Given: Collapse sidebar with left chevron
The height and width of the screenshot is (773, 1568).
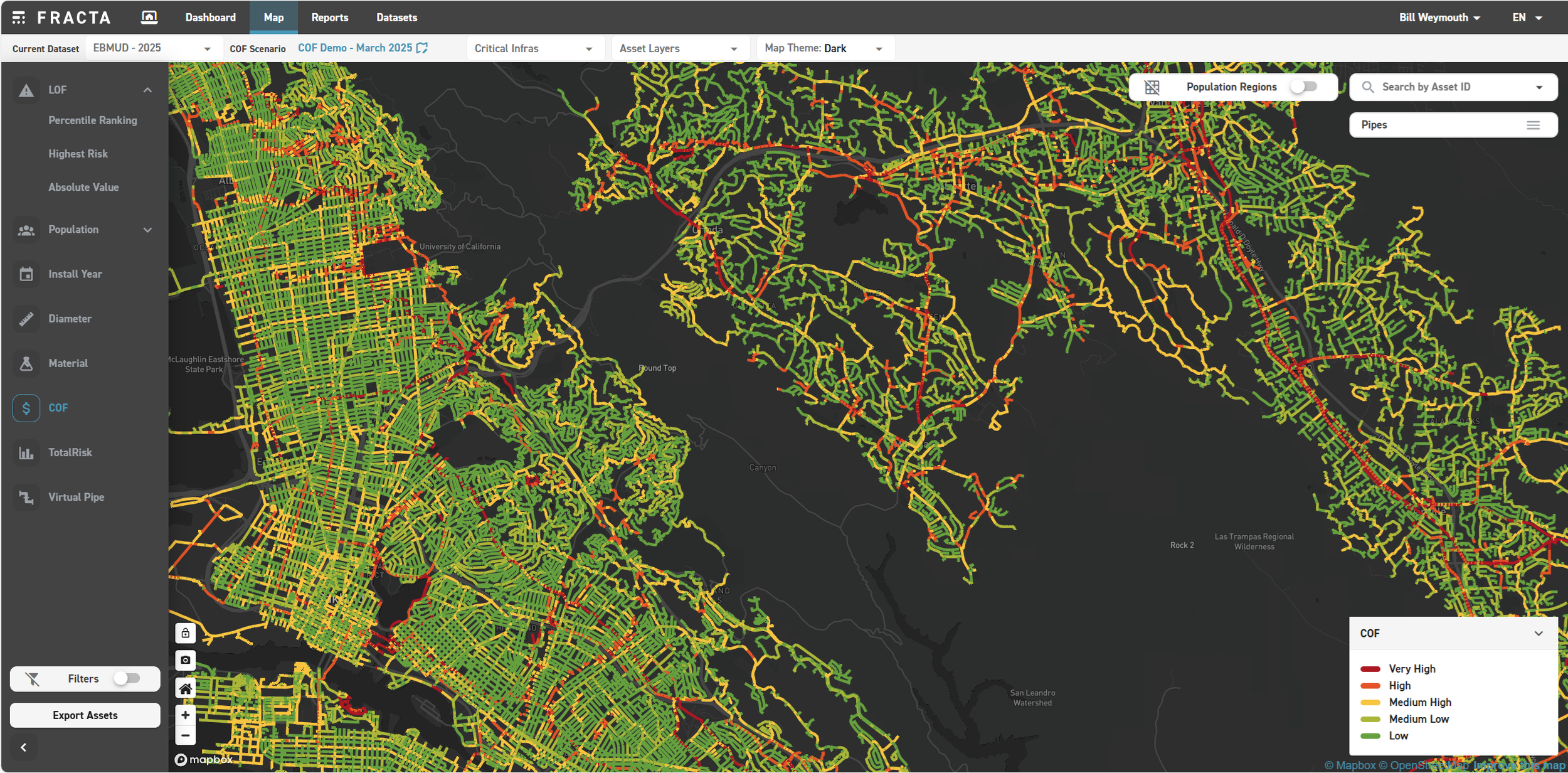Looking at the screenshot, I should (24, 747).
